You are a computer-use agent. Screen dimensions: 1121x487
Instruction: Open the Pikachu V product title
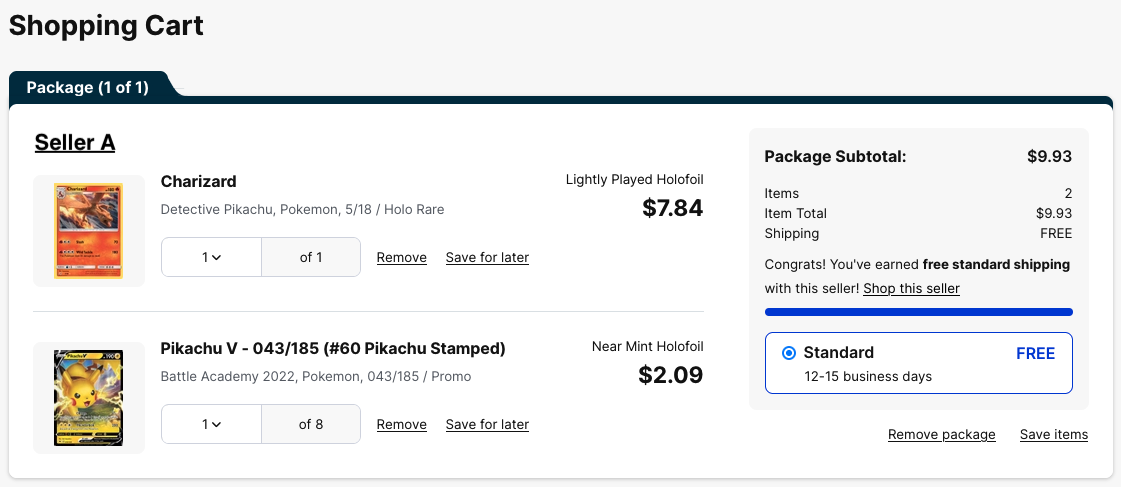pyautogui.click(x=333, y=348)
